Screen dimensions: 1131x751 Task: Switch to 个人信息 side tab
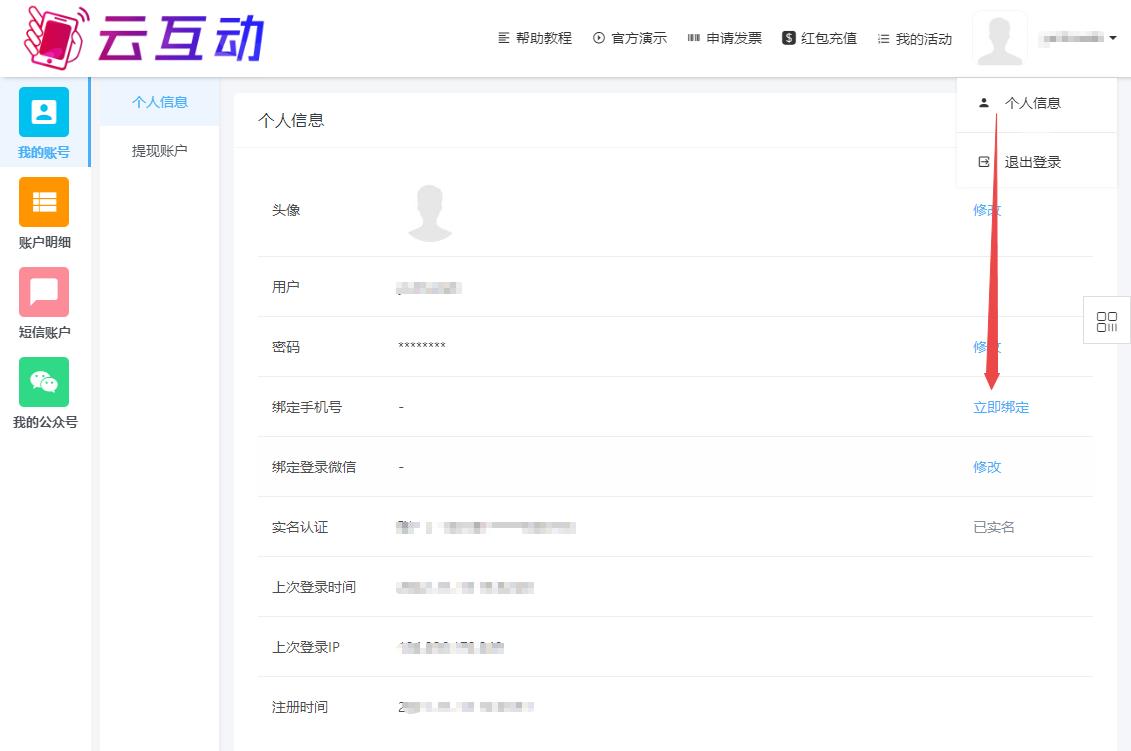160,102
